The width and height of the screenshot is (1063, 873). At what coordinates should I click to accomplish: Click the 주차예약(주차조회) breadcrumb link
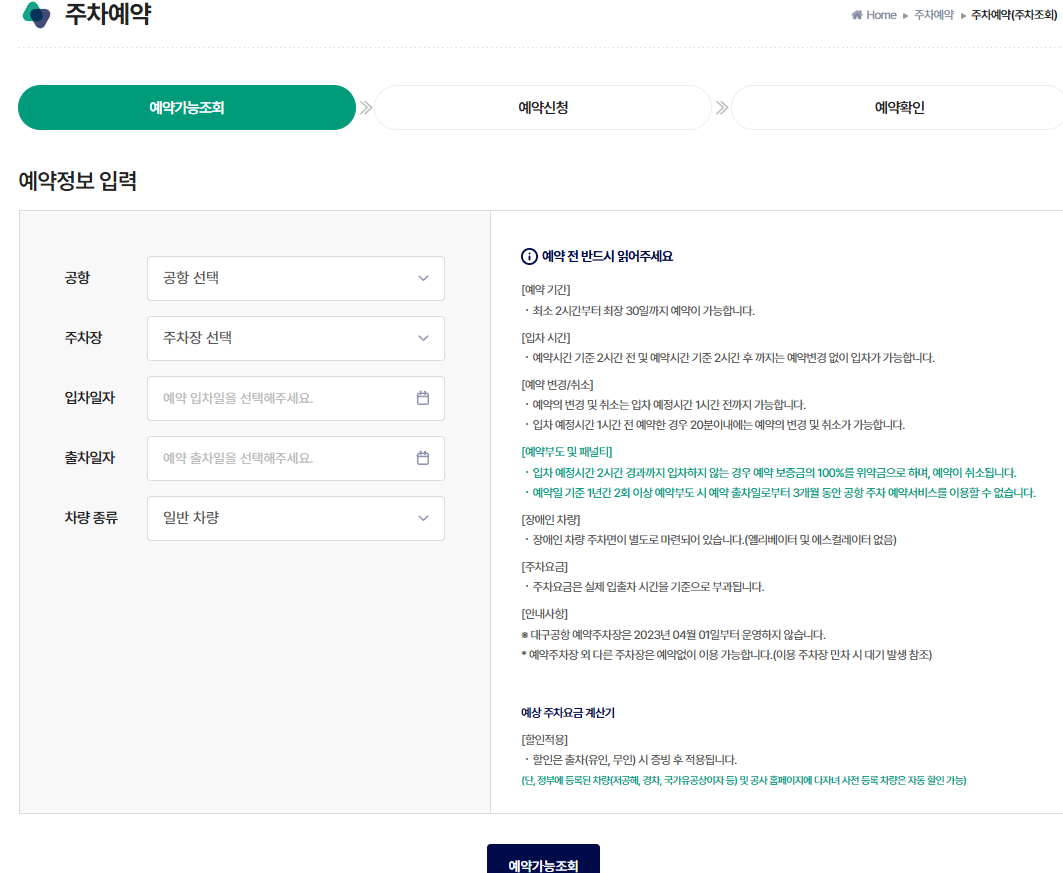tap(1010, 15)
